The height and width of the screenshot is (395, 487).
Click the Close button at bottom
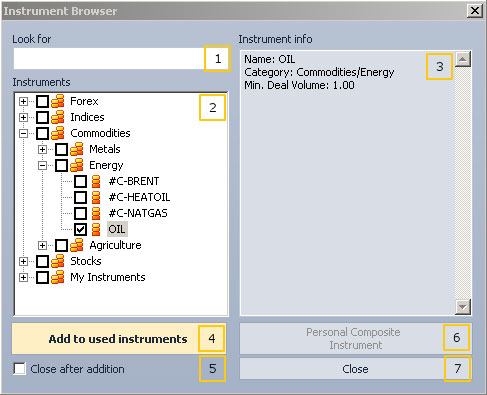355,369
